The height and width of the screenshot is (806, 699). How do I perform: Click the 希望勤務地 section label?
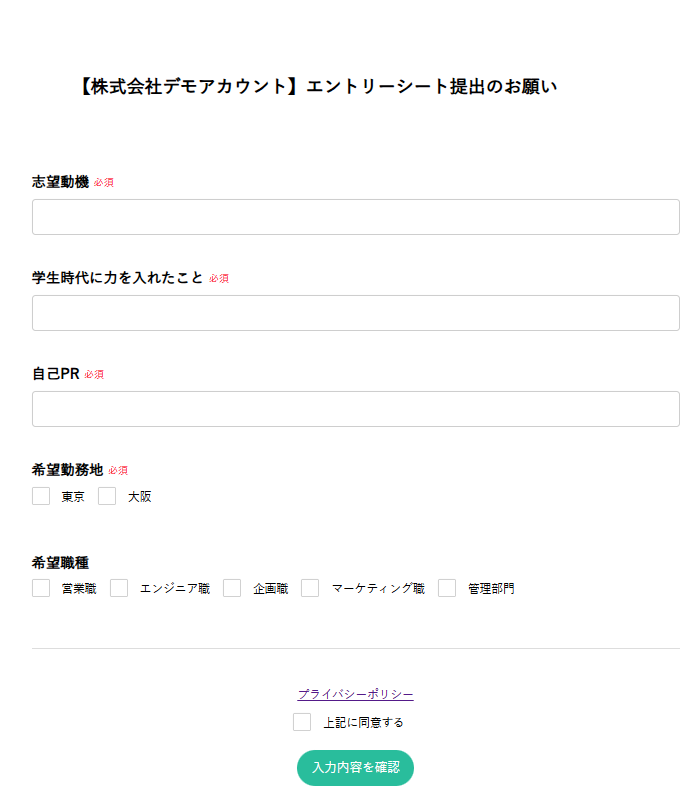[67, 470]
